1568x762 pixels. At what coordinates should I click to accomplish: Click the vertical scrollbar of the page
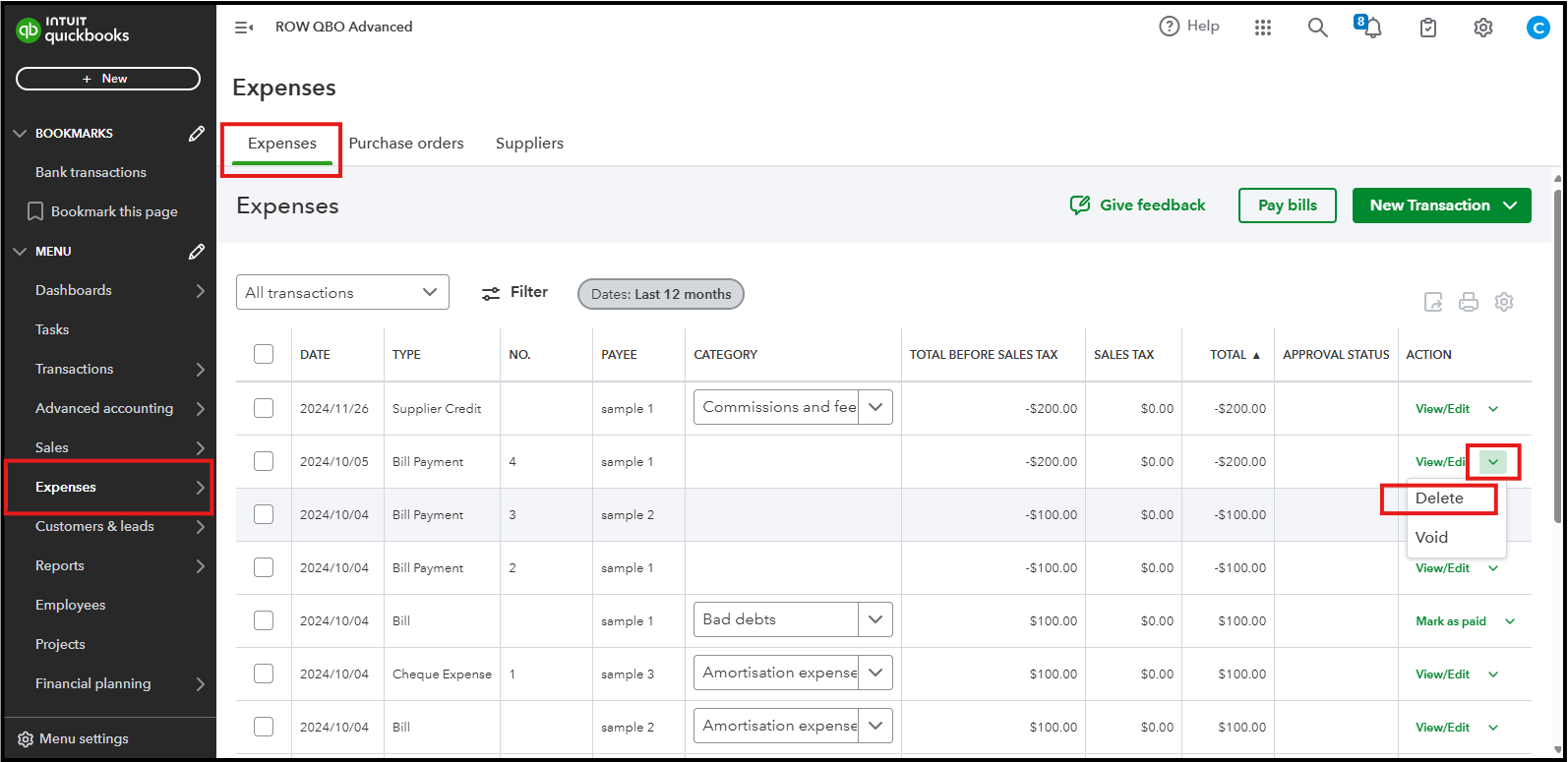click(1557, 354)
